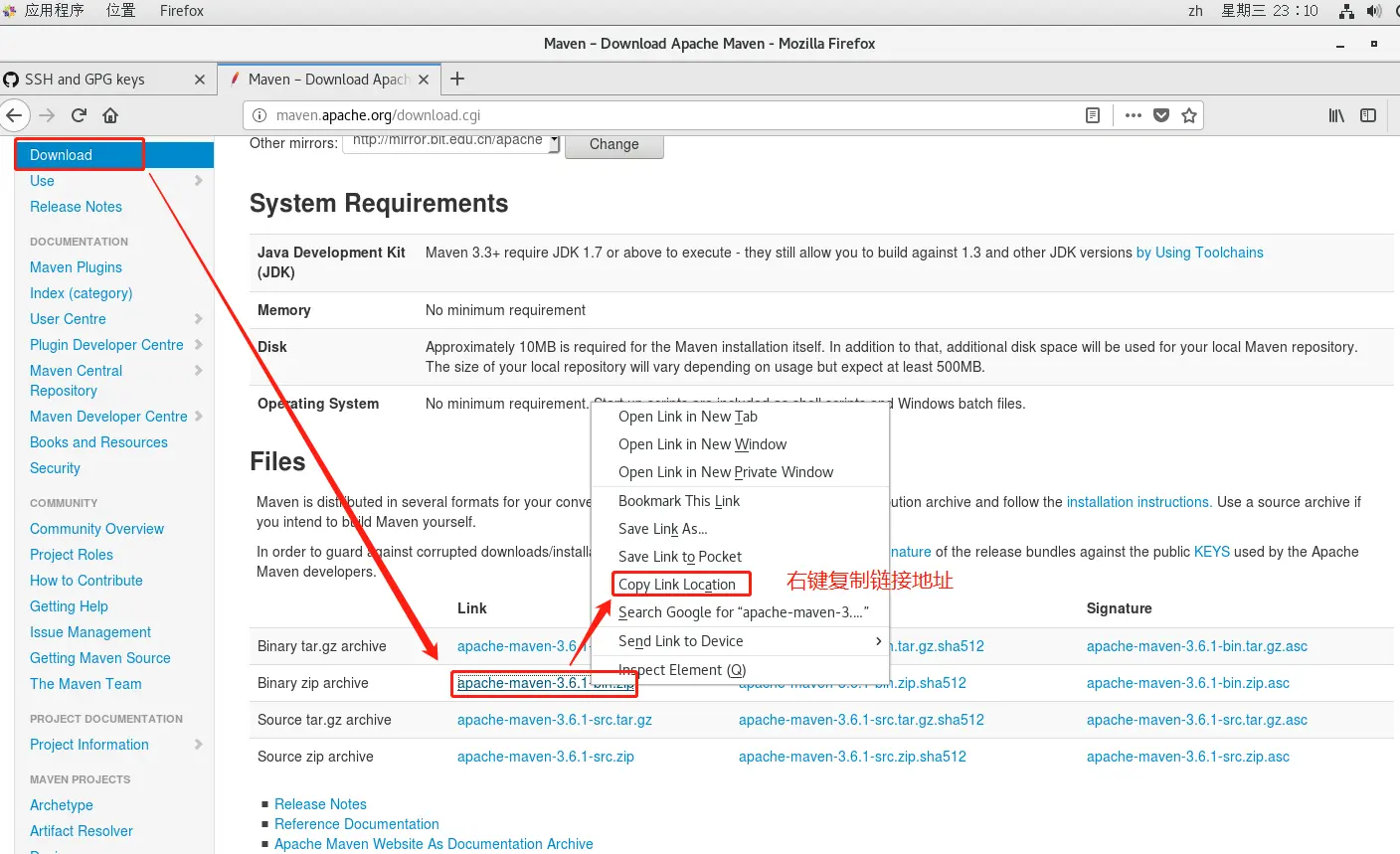Image resolution: width=1400 pixels, height=854 pixels.
Task: Open the Firefox app menu in top panel
Action: pyautogui.click(x=182, y=11)
